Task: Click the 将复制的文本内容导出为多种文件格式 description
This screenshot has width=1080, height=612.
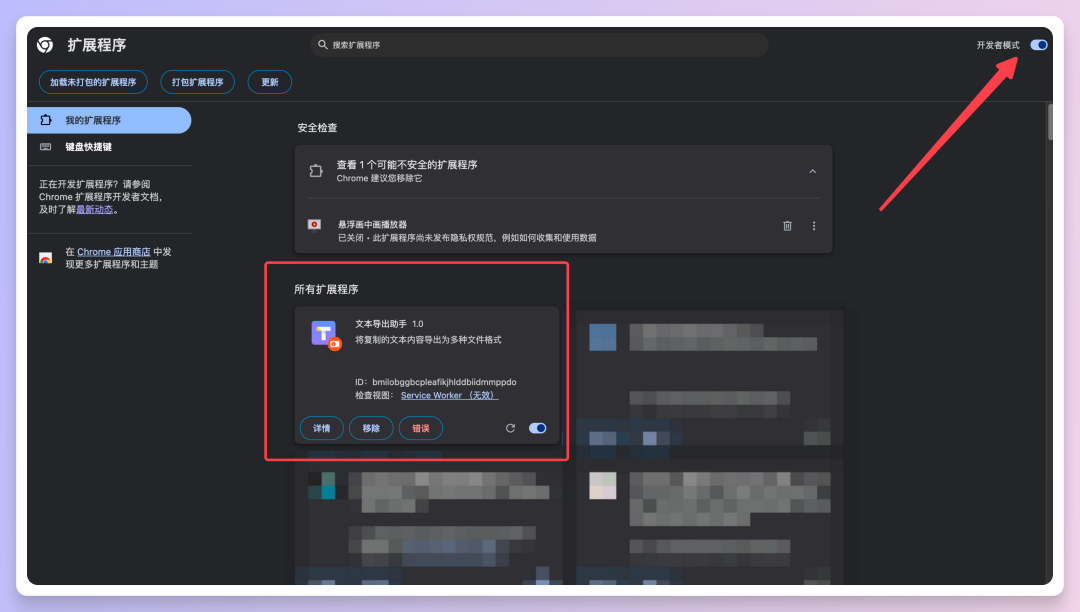Action: coord(428,340)
